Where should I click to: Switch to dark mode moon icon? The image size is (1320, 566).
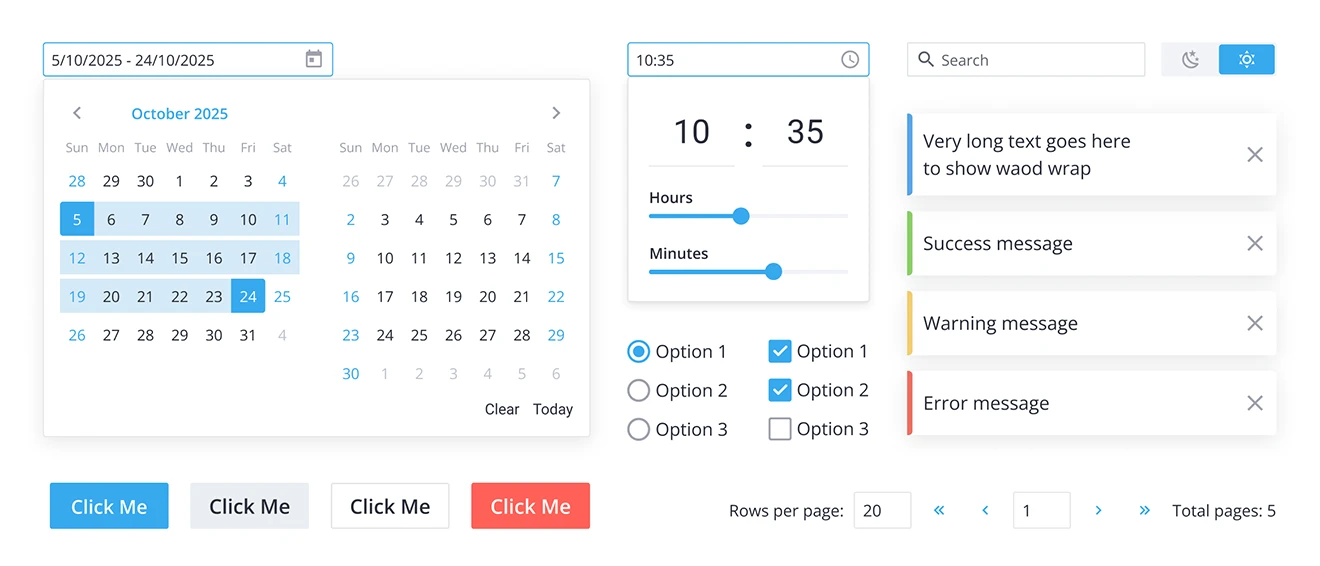(1190, 60)
